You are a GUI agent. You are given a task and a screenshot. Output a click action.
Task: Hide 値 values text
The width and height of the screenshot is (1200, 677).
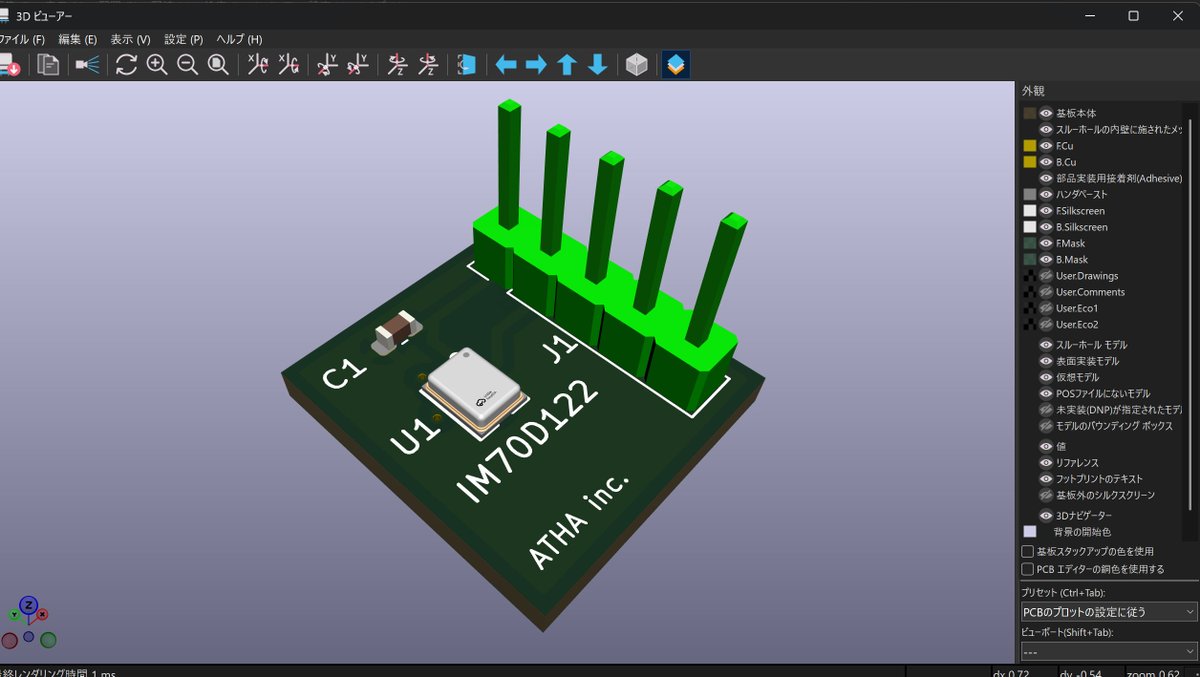tap(1046, 446)
